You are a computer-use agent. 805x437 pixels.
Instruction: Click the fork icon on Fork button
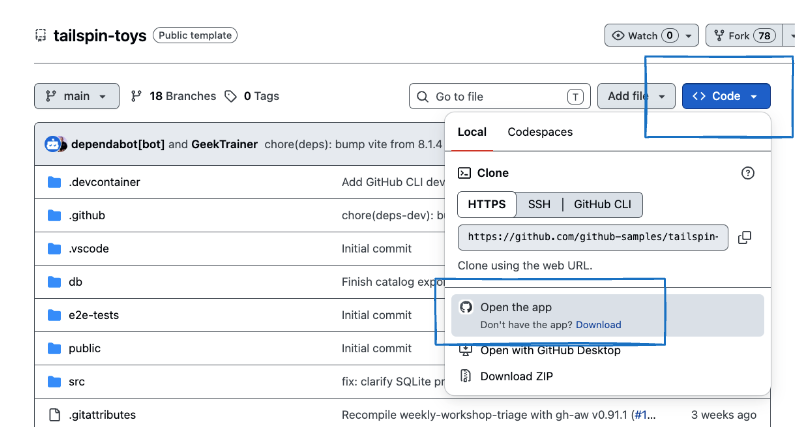click(x=719, y=35)
